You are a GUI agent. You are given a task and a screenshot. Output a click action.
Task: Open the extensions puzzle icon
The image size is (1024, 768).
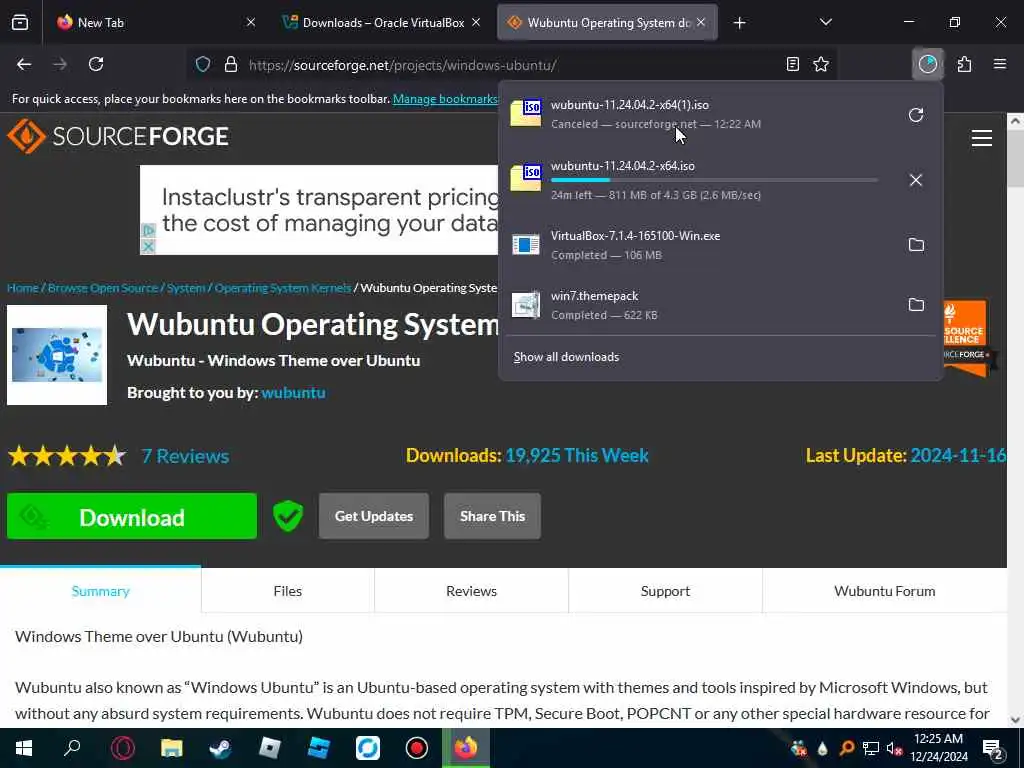964,64
